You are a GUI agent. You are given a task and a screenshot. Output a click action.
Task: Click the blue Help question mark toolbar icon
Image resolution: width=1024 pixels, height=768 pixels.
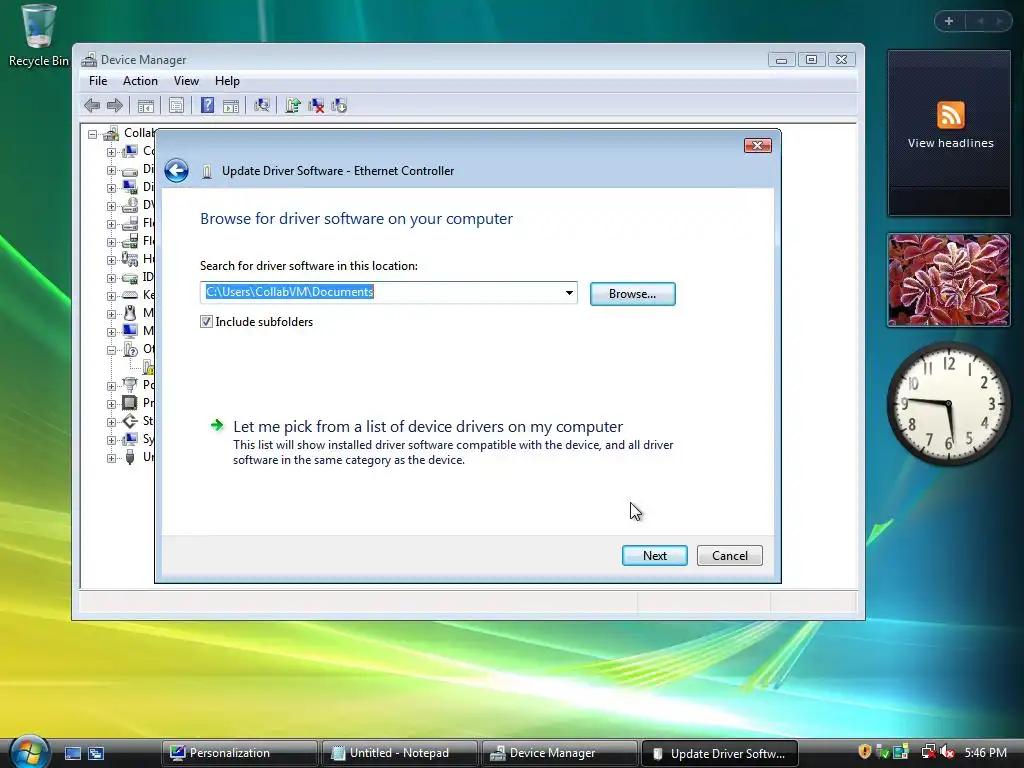click(x=208, y=105)
